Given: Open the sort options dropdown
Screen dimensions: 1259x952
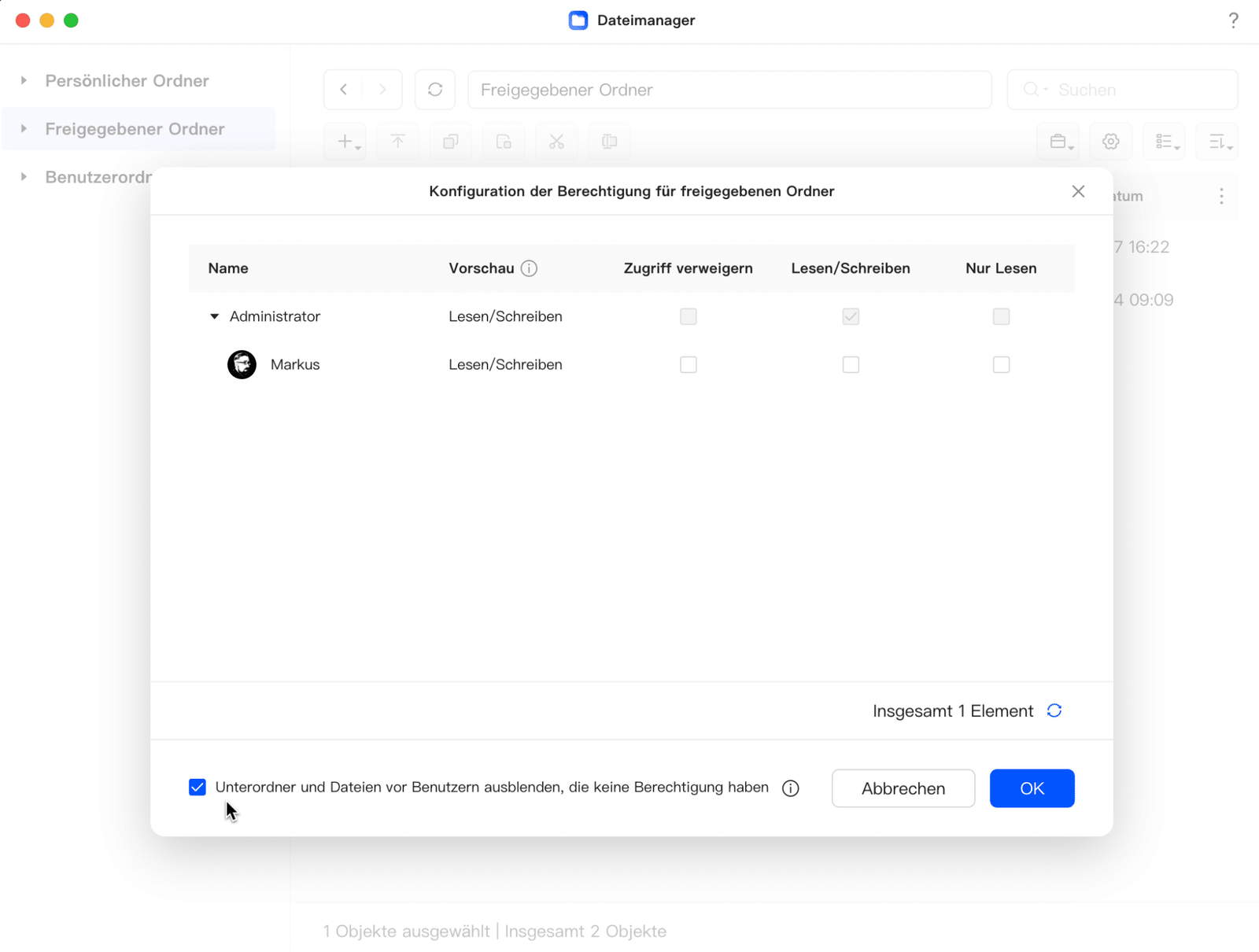Looking at the screenshot, I should (1217, 142).
